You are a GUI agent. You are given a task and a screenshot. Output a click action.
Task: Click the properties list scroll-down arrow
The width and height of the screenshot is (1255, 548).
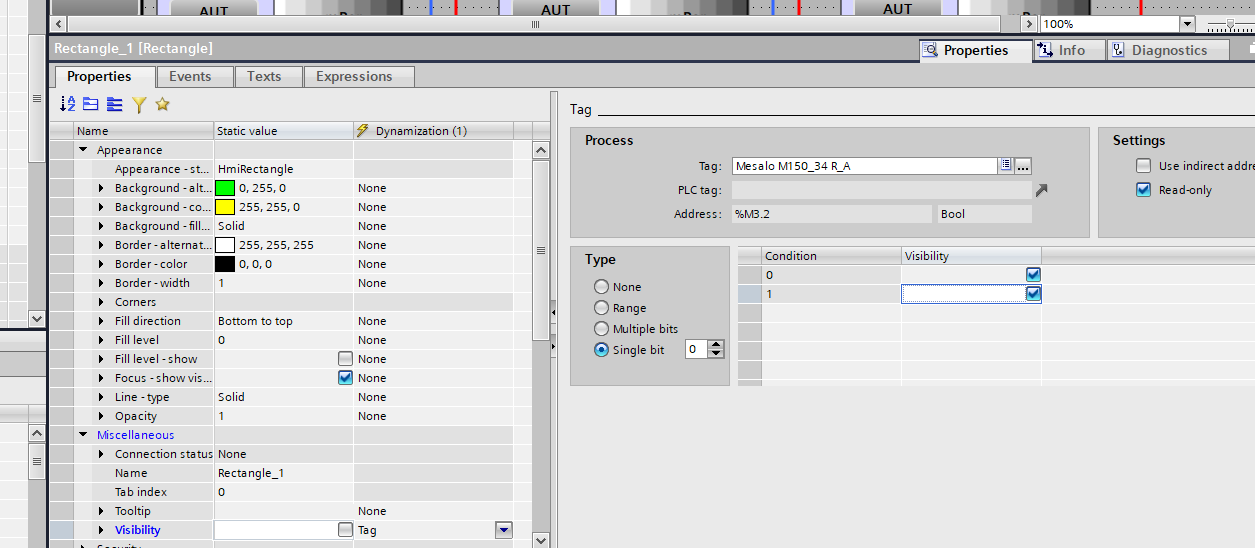pyautogui.click(x=540, y=540)
